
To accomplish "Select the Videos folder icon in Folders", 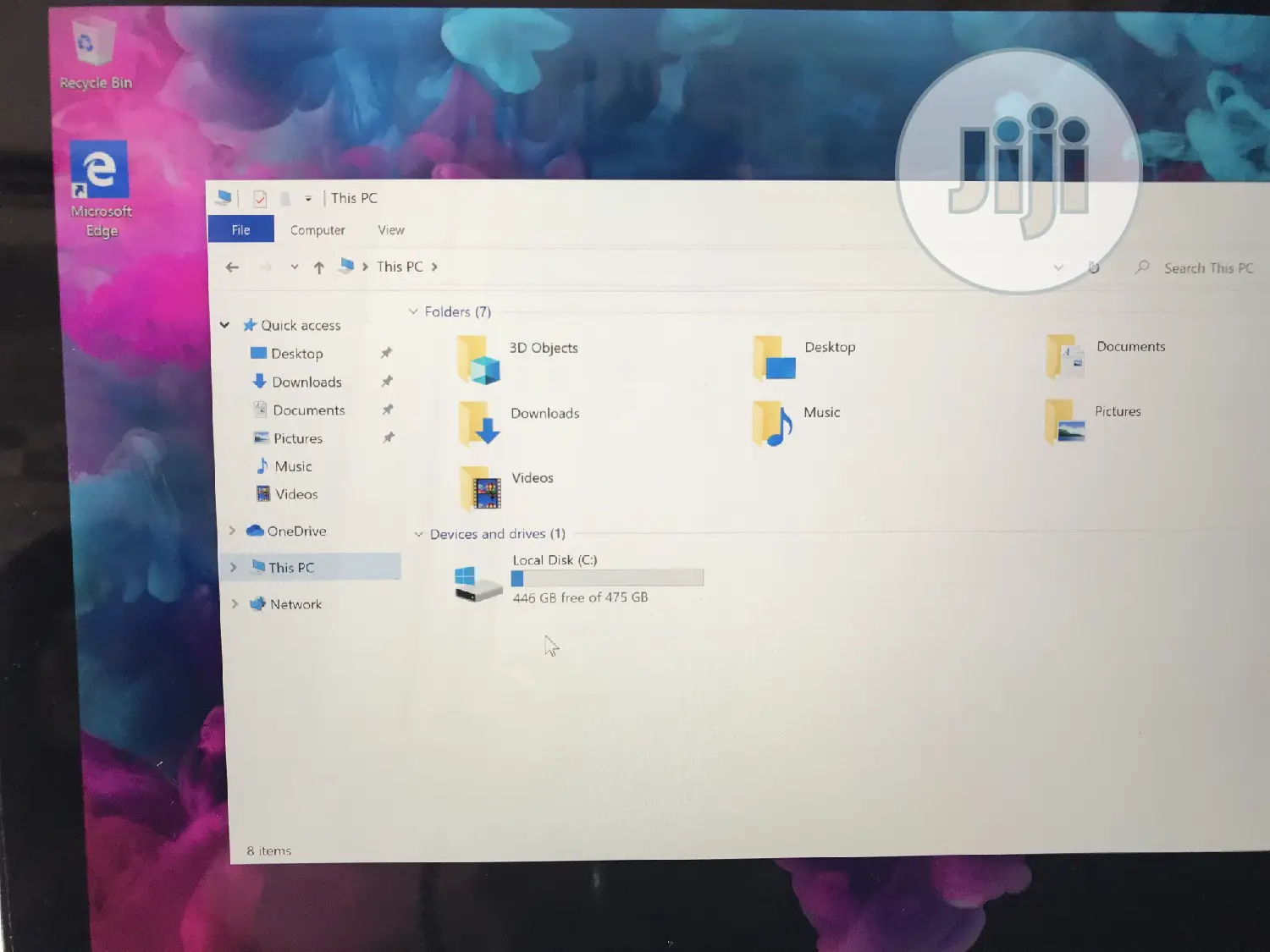I will point(481,488).
